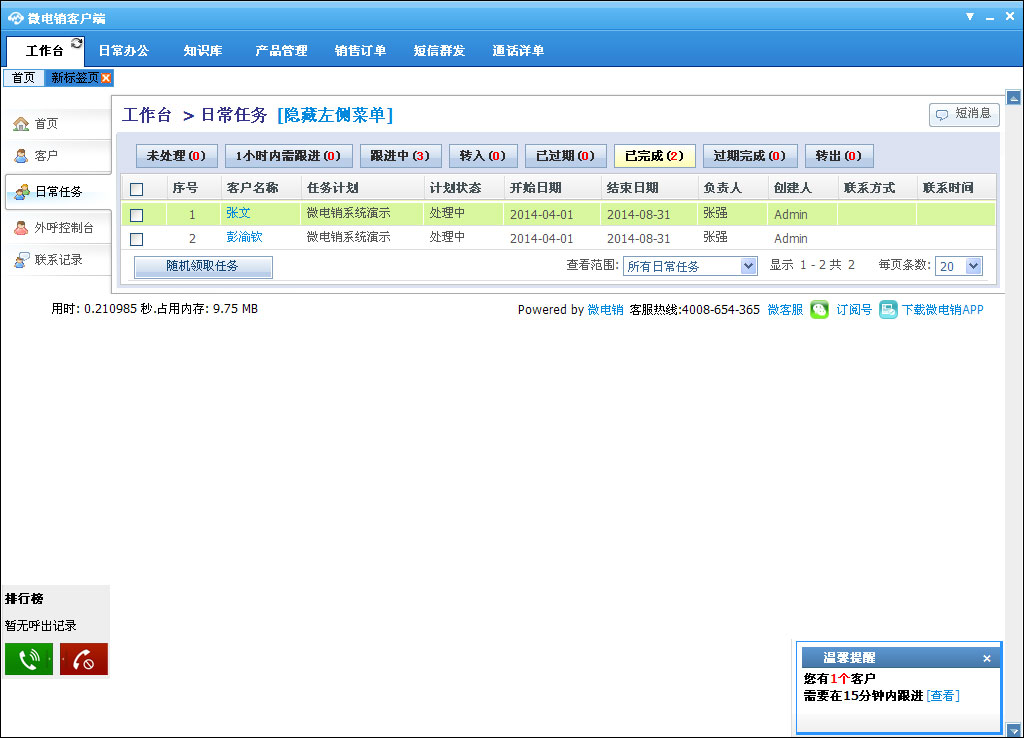Click the 转出 (0) filter button
The width and height of the screenshot is (1024, 738).
click(839, 156)
